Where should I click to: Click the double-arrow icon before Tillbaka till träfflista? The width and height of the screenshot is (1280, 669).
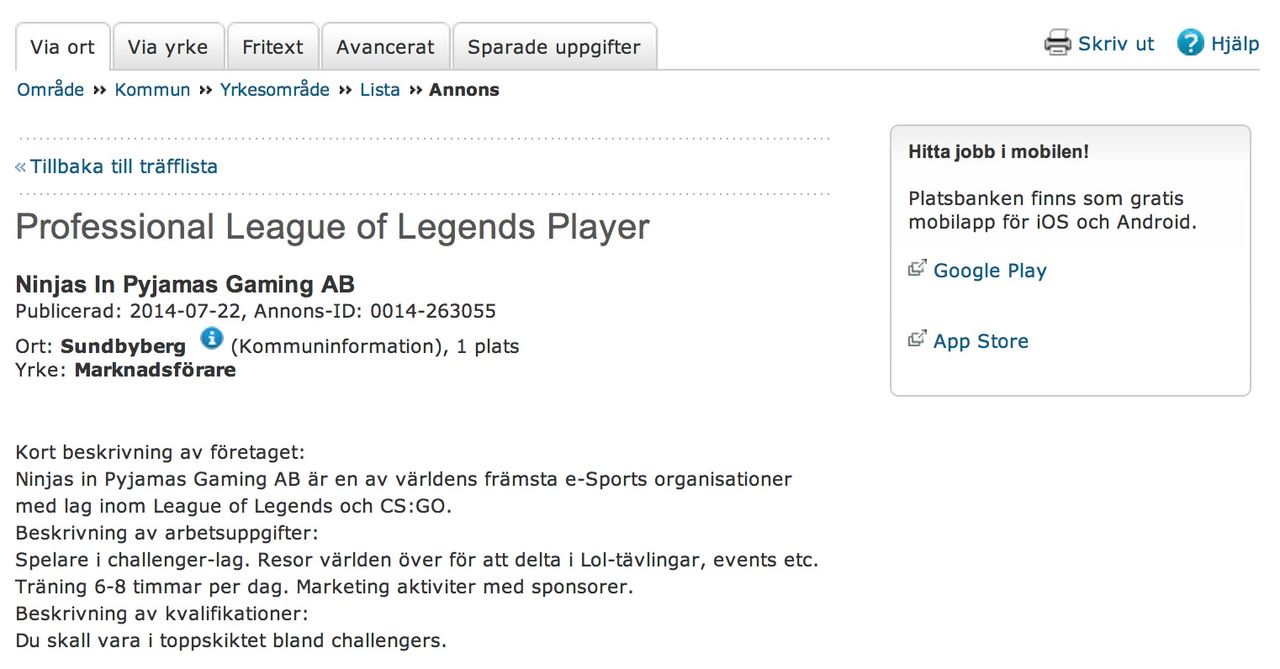(21, 167)
